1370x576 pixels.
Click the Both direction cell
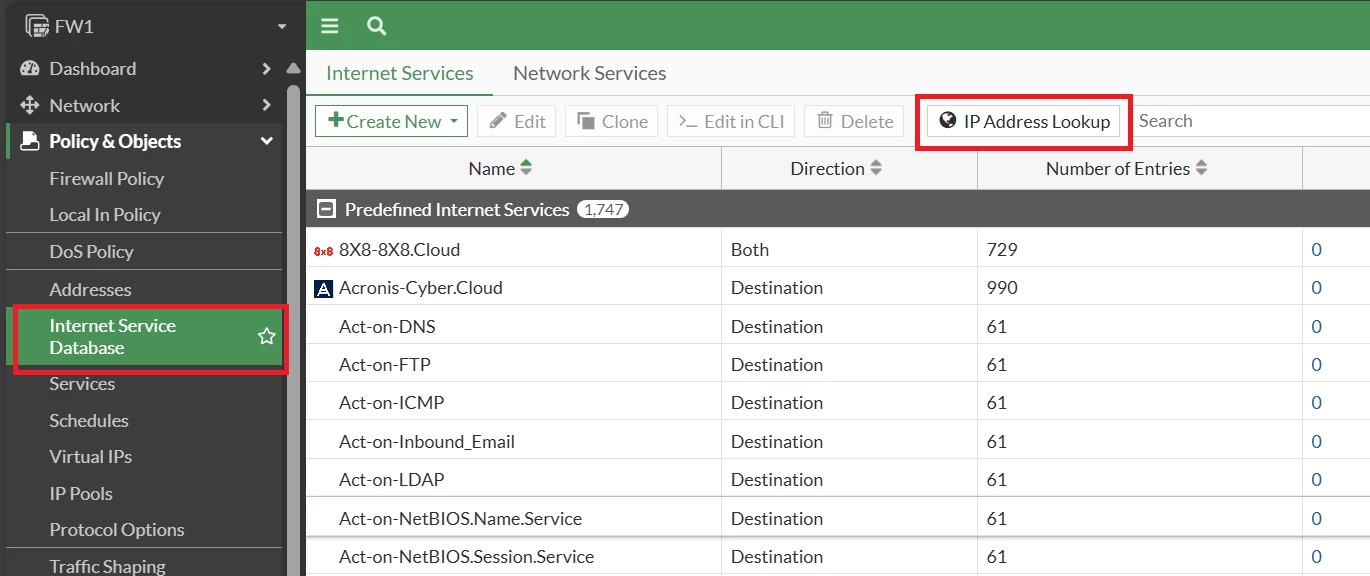pos(849,249)
